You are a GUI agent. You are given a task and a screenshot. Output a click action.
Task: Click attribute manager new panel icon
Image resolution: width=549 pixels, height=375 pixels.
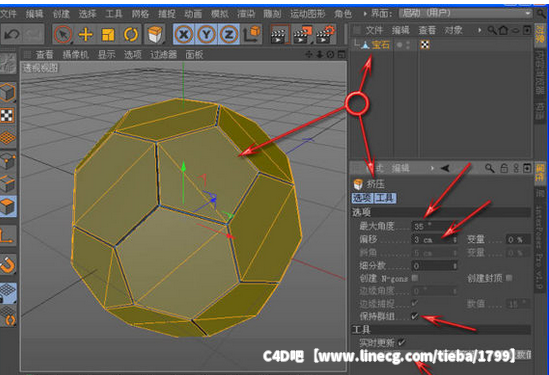[x=527, y=168]
